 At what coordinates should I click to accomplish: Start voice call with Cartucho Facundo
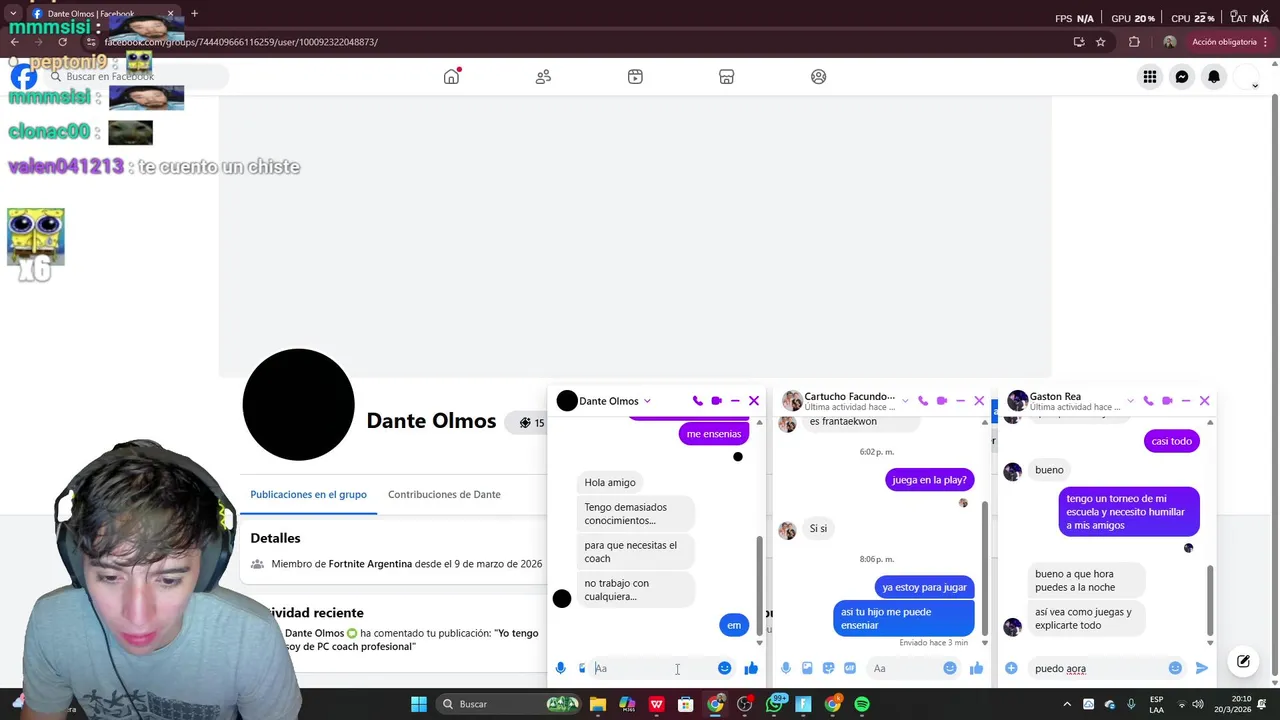click(x=923, y=401)
